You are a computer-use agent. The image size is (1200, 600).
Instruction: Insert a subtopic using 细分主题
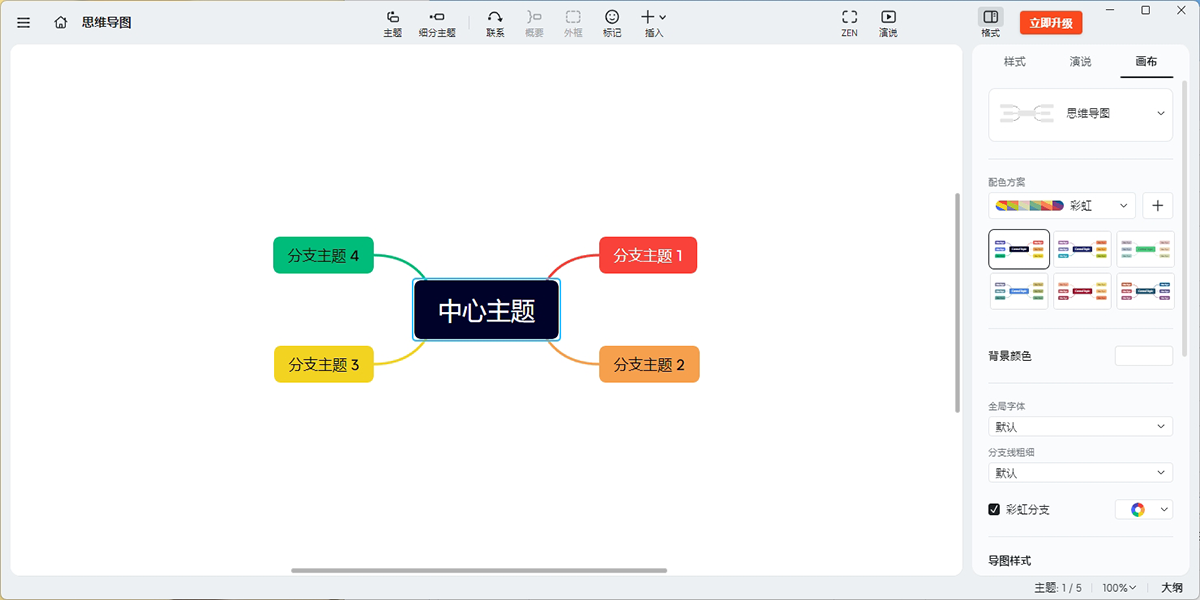point(437,23)
